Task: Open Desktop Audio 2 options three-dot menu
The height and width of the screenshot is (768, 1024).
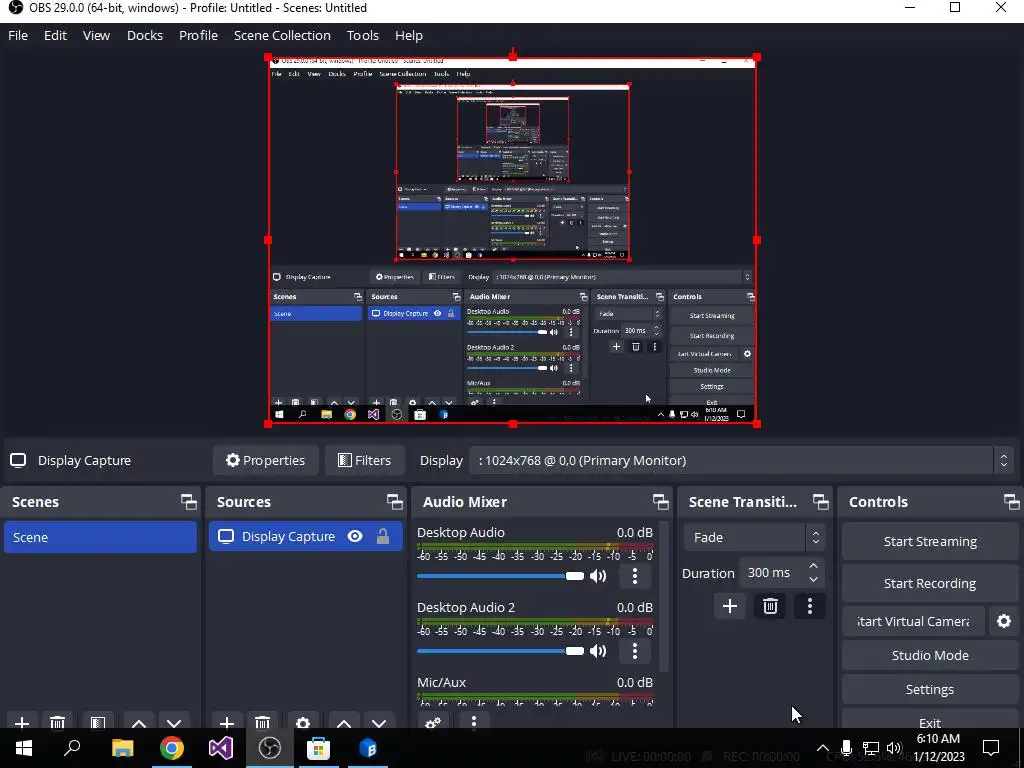Action: pos(635,650)
